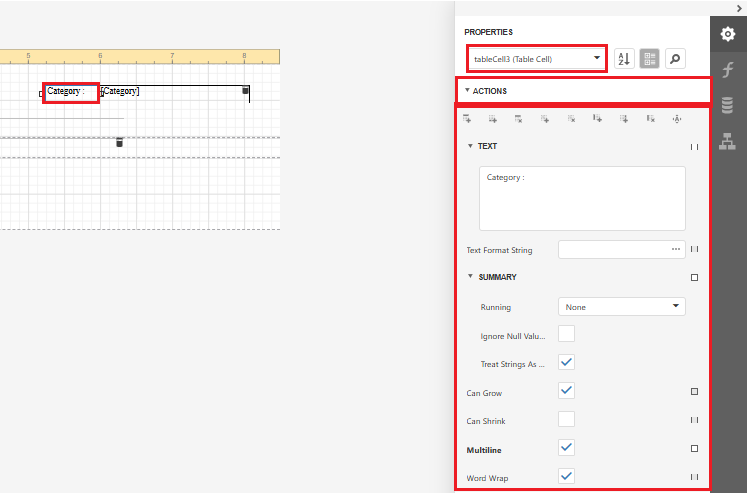Click the fit-text icon with letter A
747x493 pixels.
pos(677,119)
